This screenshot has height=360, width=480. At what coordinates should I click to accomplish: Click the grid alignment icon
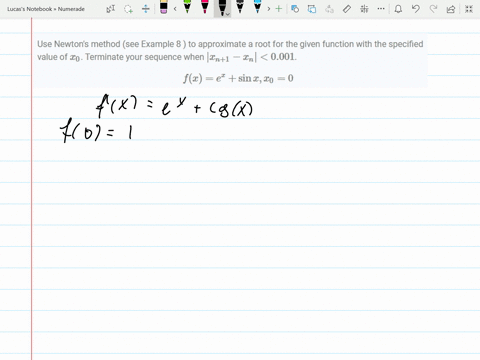pyautogui.click(x=364, y=9)
